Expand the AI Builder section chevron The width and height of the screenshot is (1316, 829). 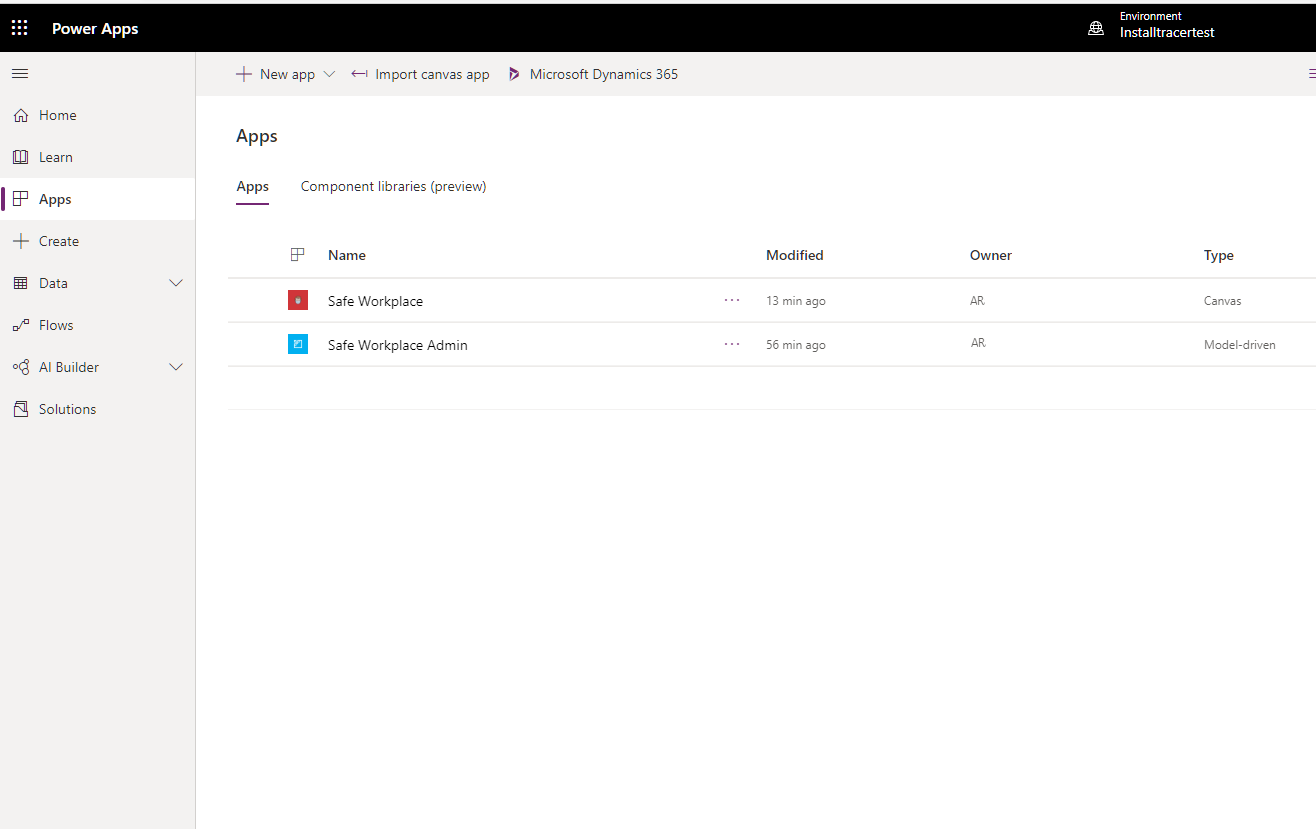click(x=176, y=367)
